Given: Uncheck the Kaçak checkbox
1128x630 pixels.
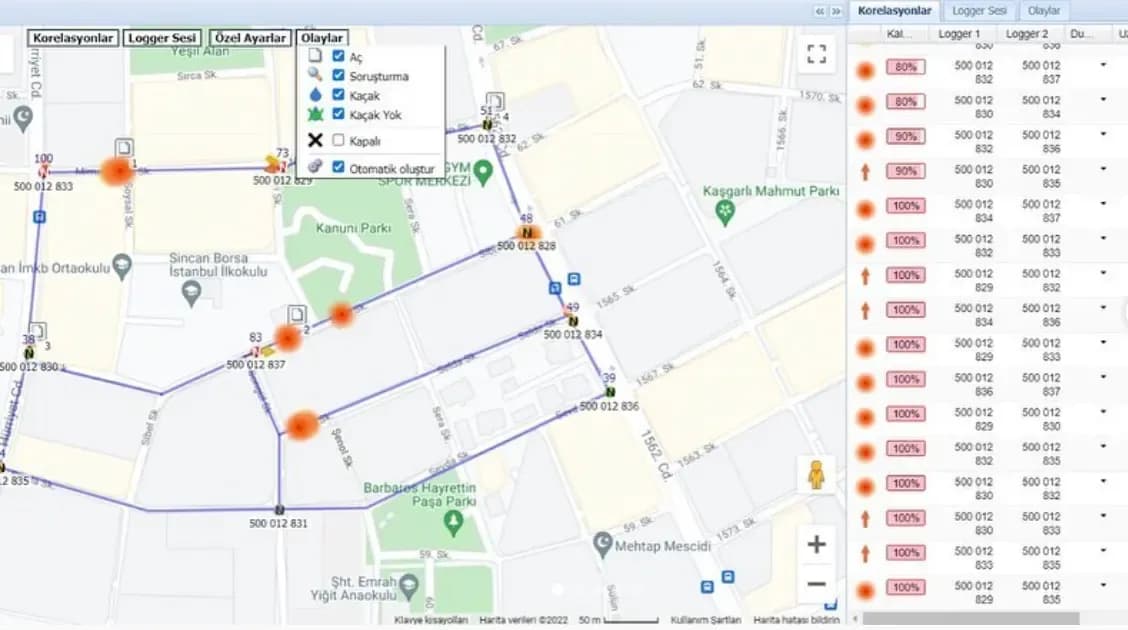Looking at the screenshot, I should (x=338, y=94).
